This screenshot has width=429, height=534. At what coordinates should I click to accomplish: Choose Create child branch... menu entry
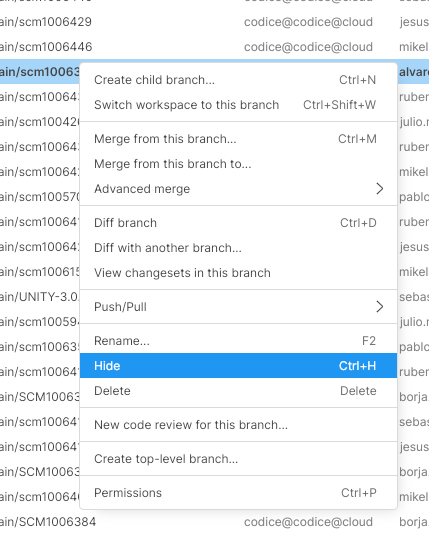click(238, 80)
